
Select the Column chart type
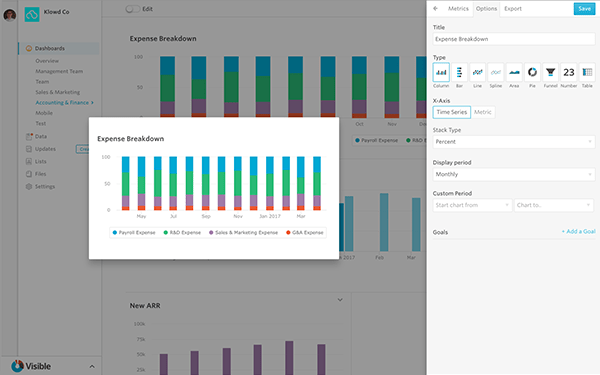[x=441, y=72]
